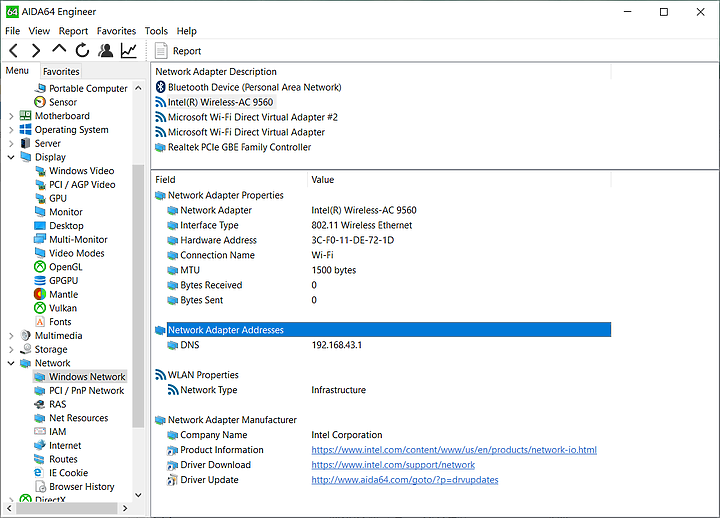Select PCI / PnP Network tree item
This screenshot has height=518, width=720.
86,391
